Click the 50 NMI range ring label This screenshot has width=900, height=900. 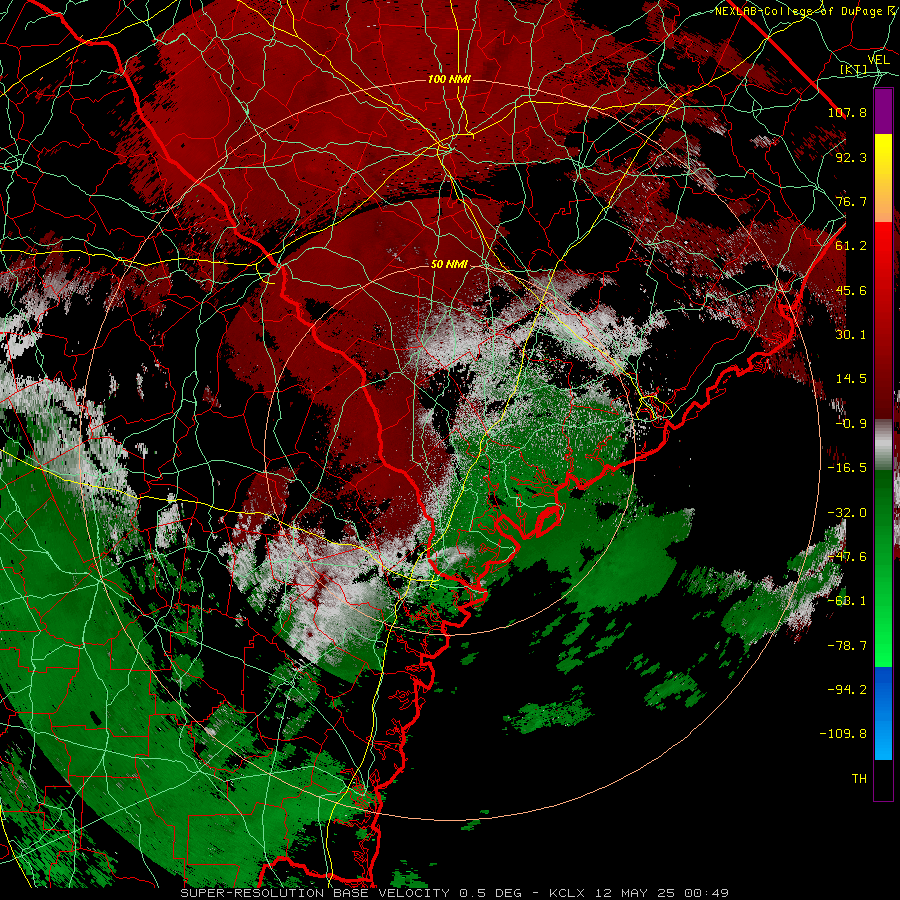[x=449, y=265]
